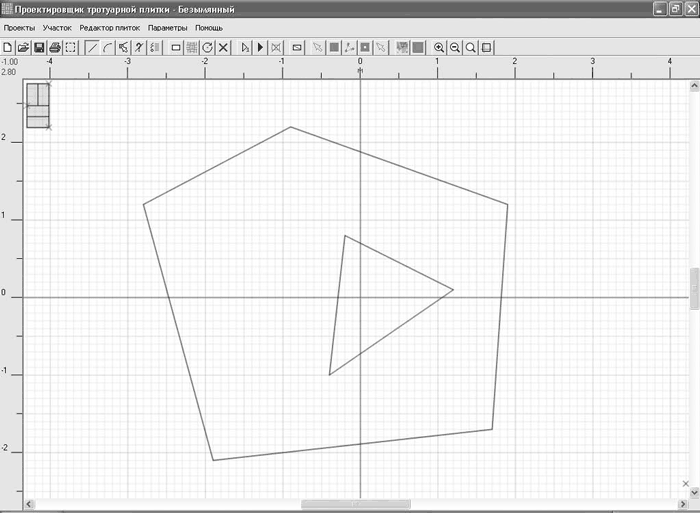
Task: Open the Участок menu
Action: (x=57, y=28)
